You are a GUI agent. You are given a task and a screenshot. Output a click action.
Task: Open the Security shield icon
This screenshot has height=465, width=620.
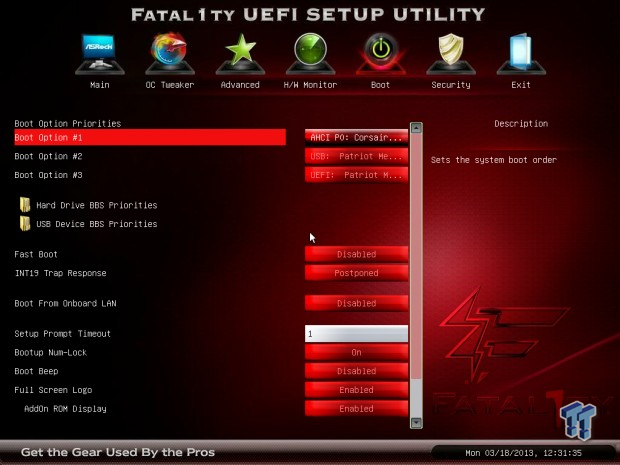pos(451,54)
